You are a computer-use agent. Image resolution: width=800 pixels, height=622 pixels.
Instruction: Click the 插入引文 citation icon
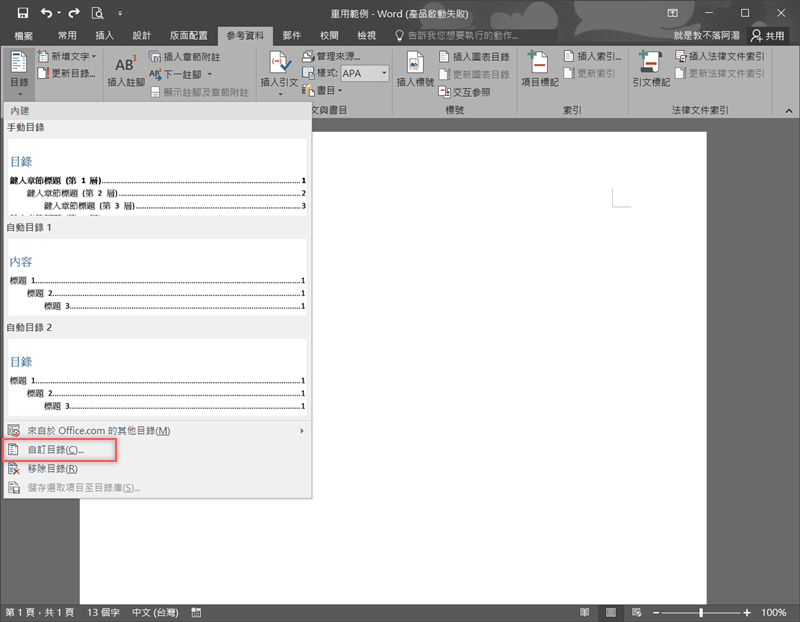[280, 66]
